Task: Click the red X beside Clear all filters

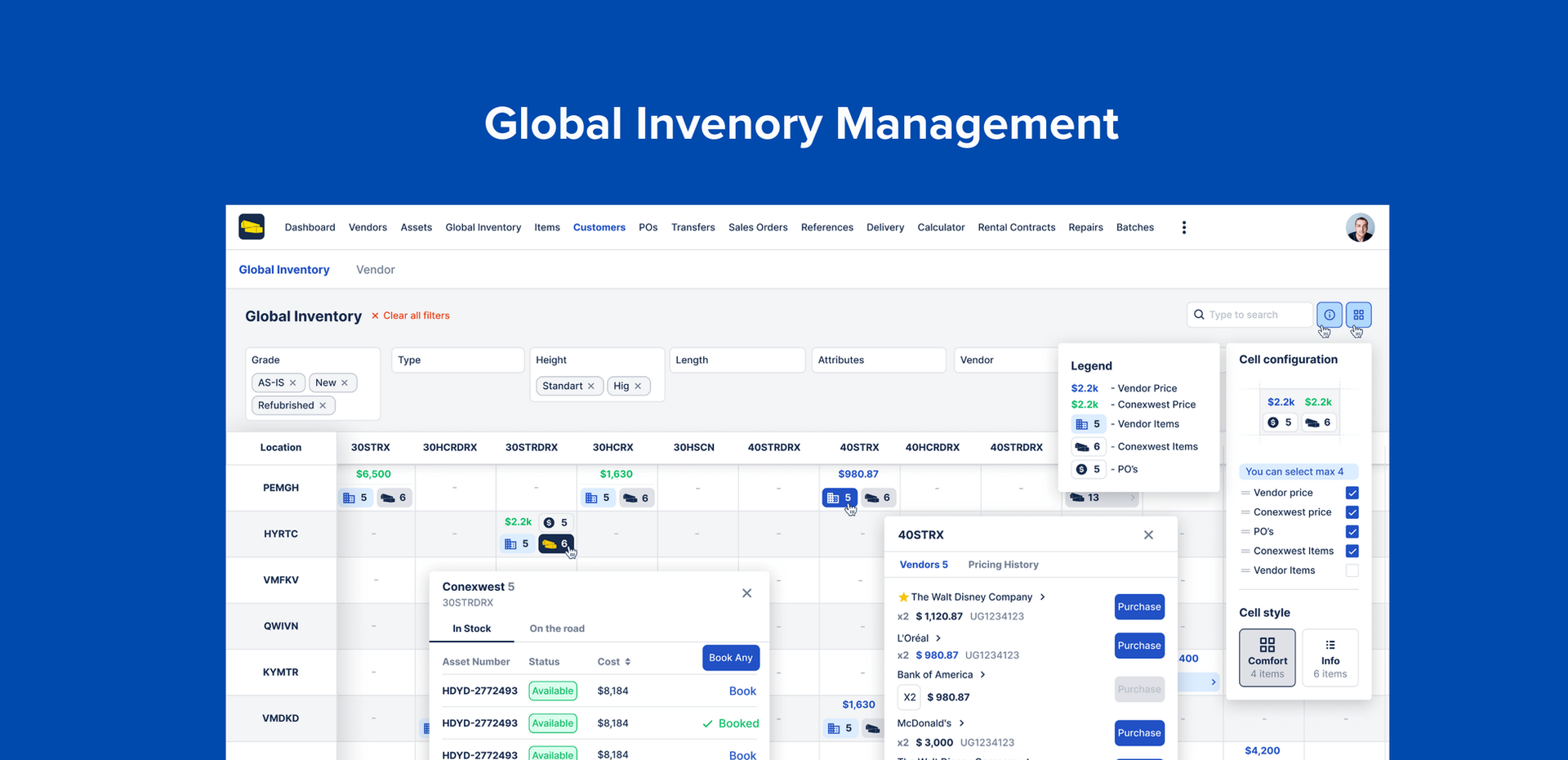Action: click(375, 315)
